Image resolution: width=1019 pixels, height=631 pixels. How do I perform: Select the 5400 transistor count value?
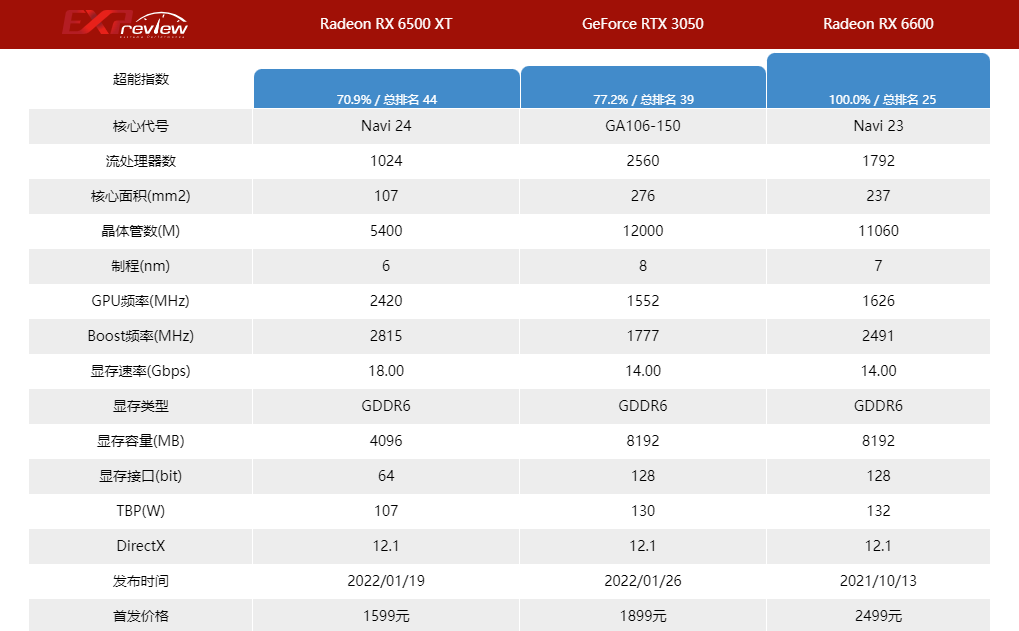pos(386,231)
